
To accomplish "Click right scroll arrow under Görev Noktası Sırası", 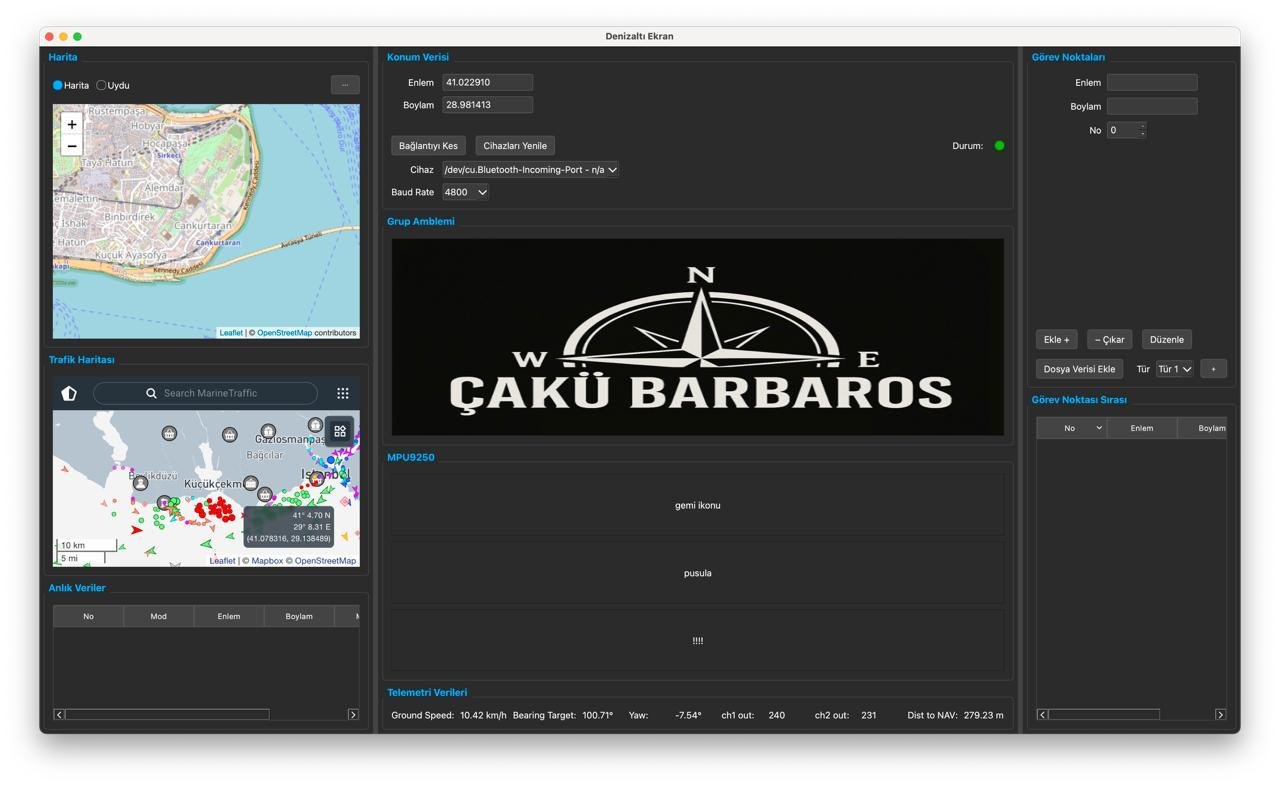I will click(x=1220, y=714).
